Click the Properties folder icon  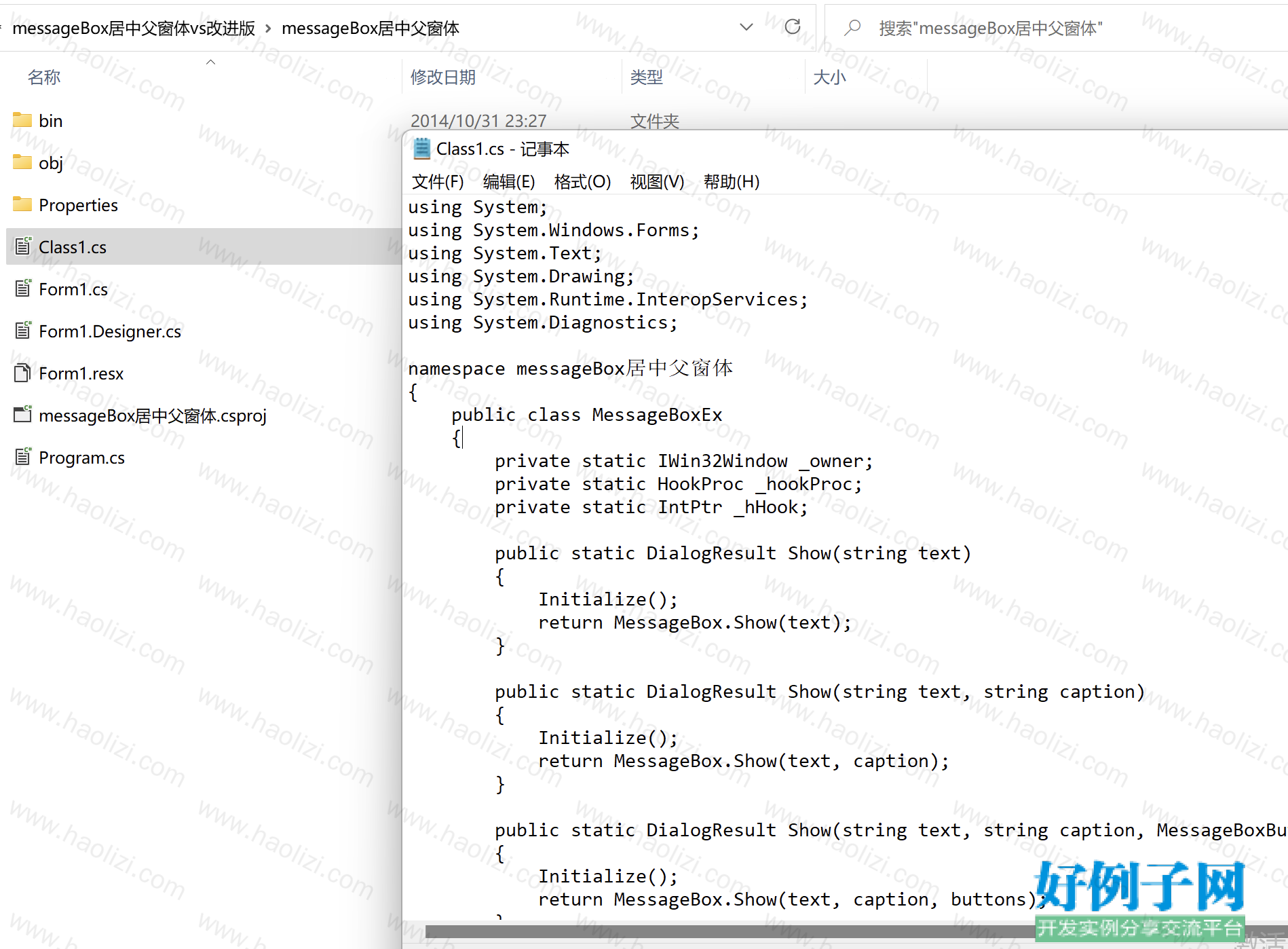[22, 204]
